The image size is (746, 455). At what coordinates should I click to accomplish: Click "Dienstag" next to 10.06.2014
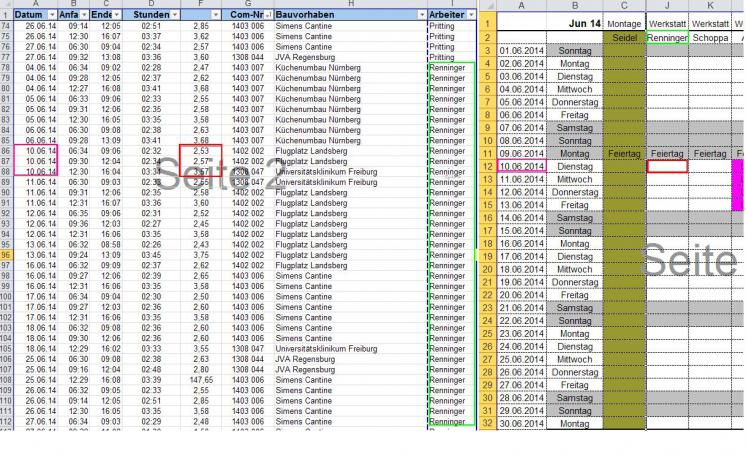click(x=575, y=167)
